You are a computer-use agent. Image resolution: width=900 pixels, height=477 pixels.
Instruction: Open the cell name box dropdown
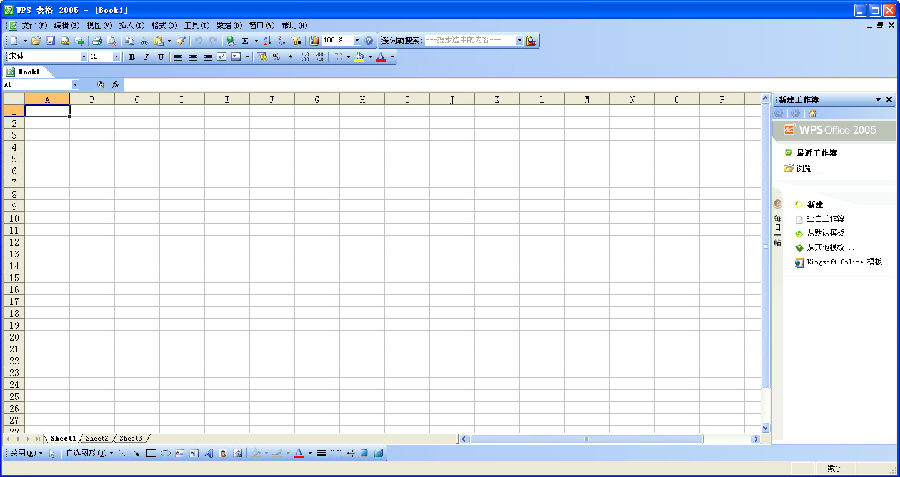point(73,85)
